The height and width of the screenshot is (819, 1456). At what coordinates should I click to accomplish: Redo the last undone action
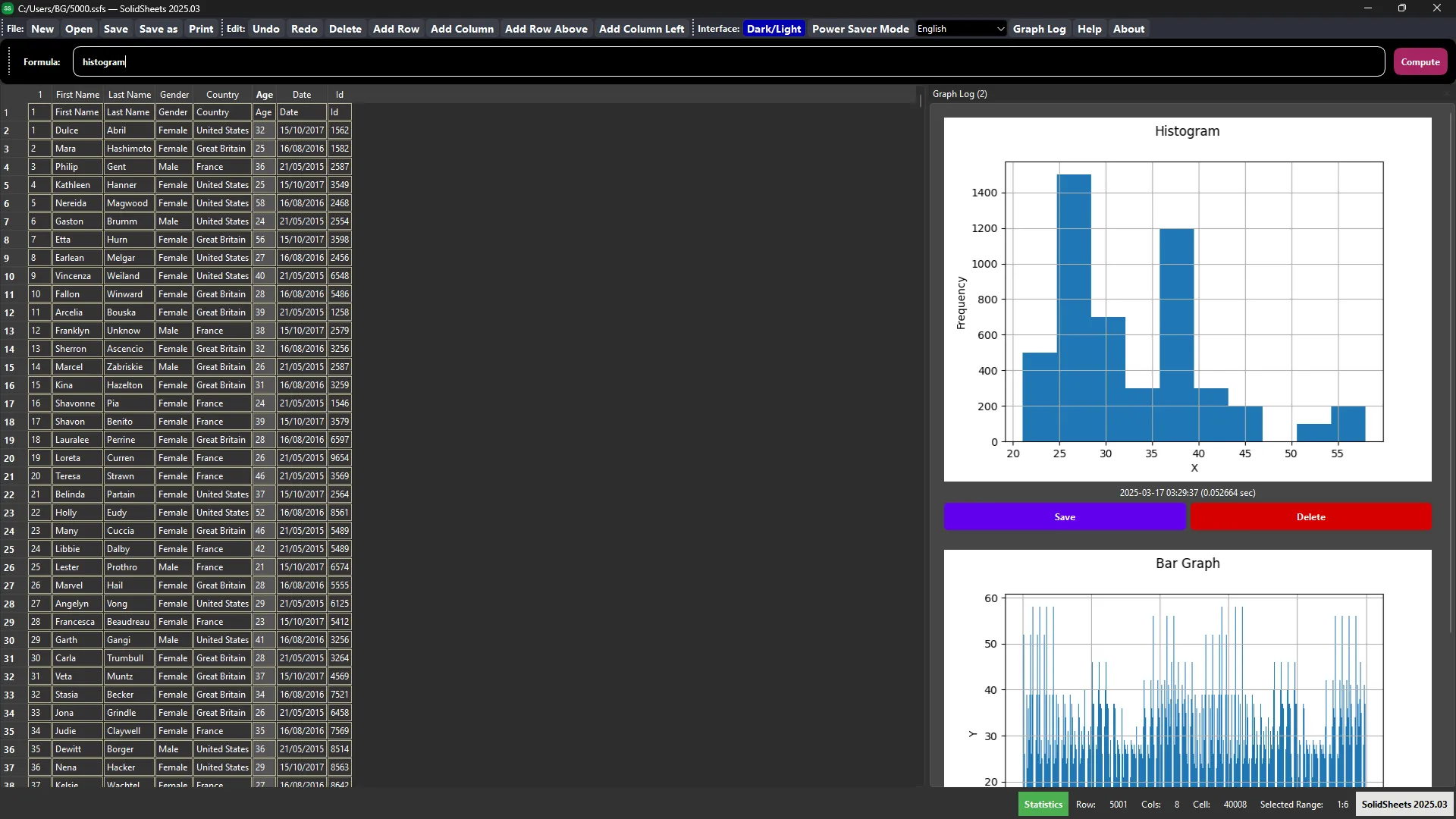pos(303,29)
